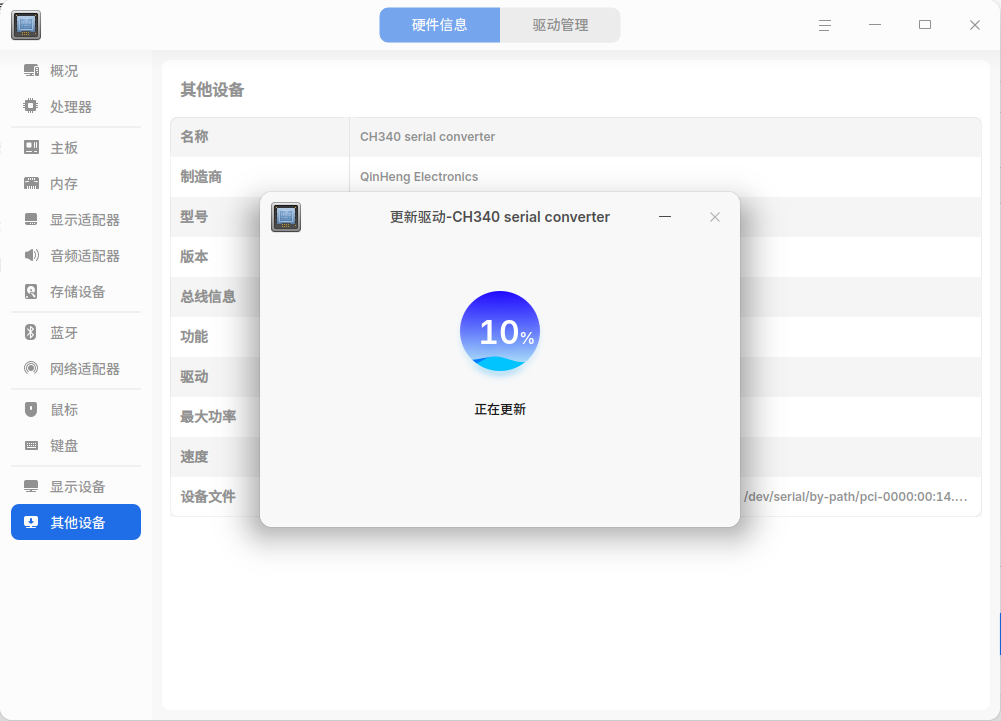Minimize the 更新驱动 dialog
Viewport: 1001px width, 721px height.
tap(665, 217)
